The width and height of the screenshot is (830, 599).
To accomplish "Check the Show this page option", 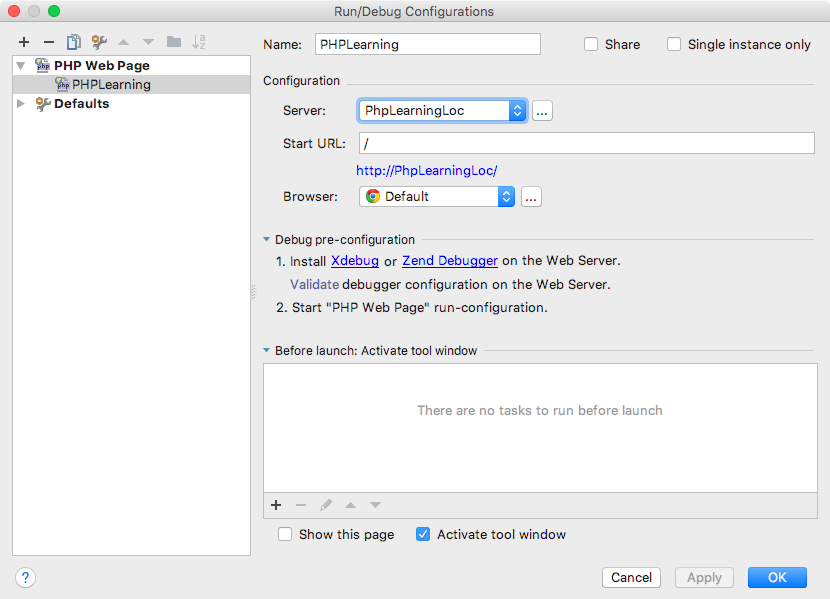I will [x=285, y=534].
